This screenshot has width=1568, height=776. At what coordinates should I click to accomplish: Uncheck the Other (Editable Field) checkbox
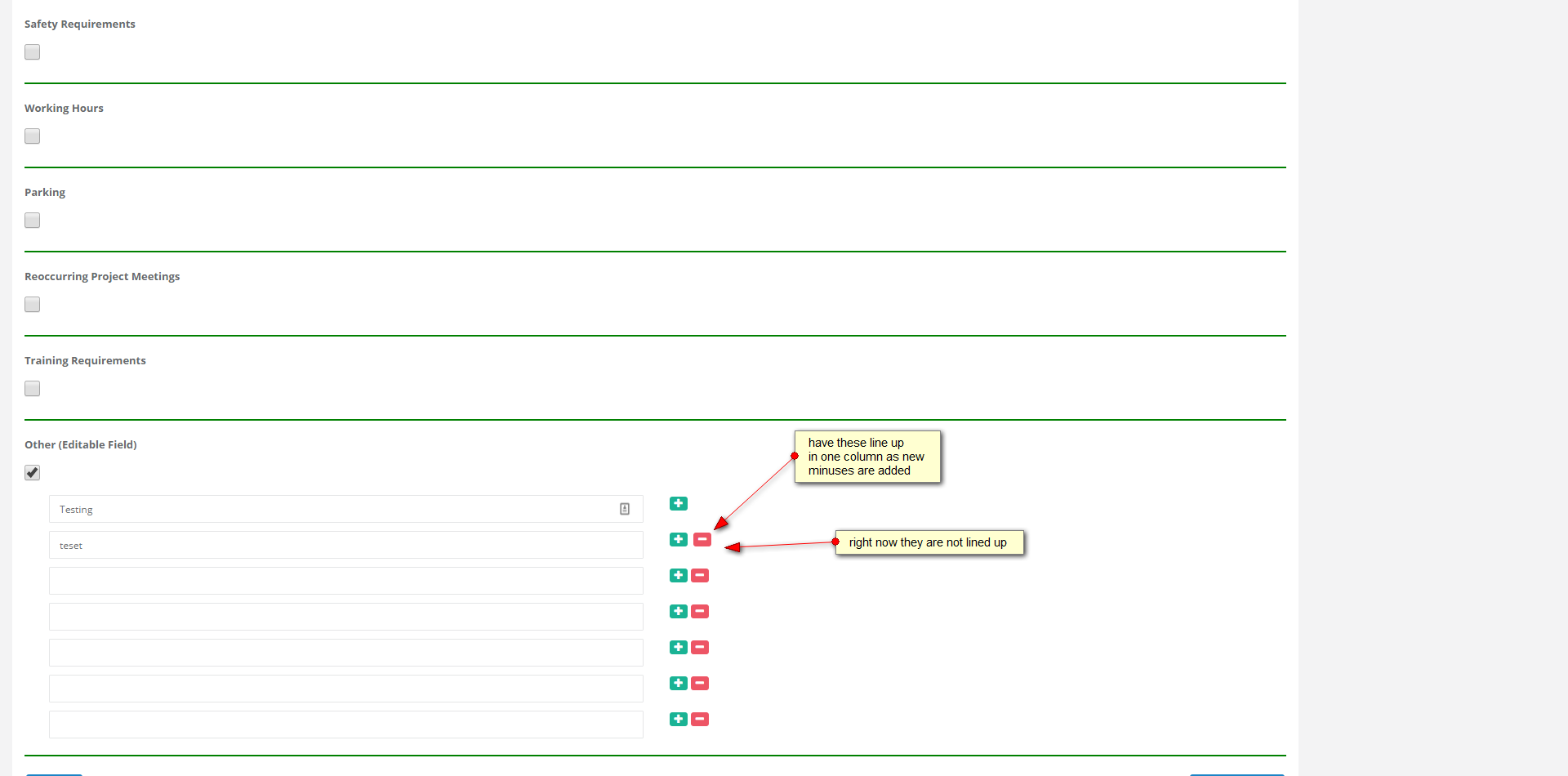(33, 473)
